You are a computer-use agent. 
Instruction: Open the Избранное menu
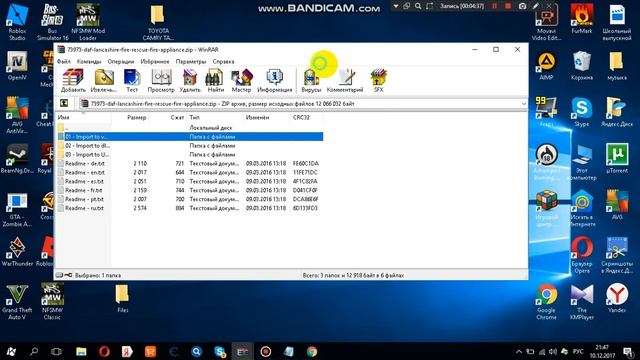(x=155, y=61)
